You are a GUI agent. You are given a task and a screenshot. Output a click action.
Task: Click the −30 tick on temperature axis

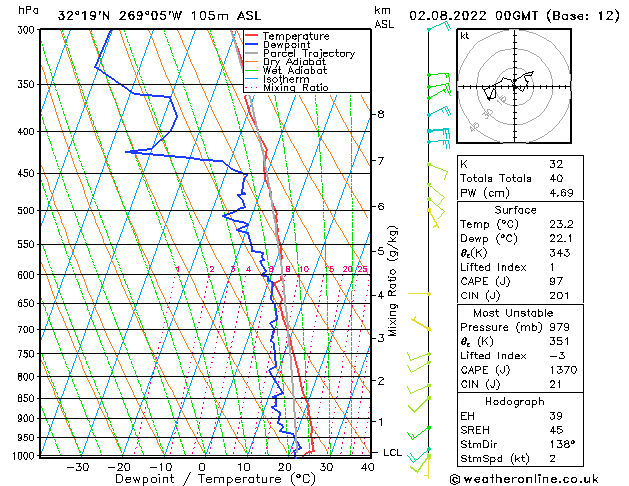coord(78,467)
